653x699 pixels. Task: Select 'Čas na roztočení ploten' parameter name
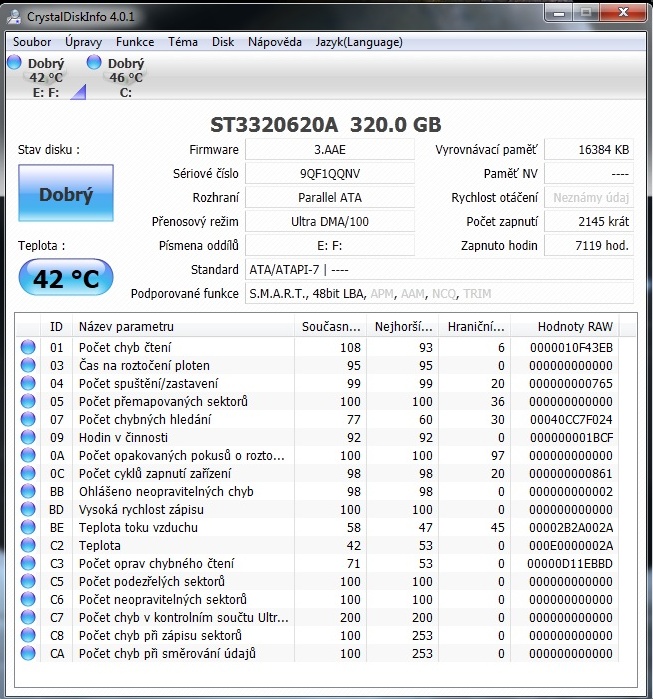pyautogui.click(x=144, y=366)
